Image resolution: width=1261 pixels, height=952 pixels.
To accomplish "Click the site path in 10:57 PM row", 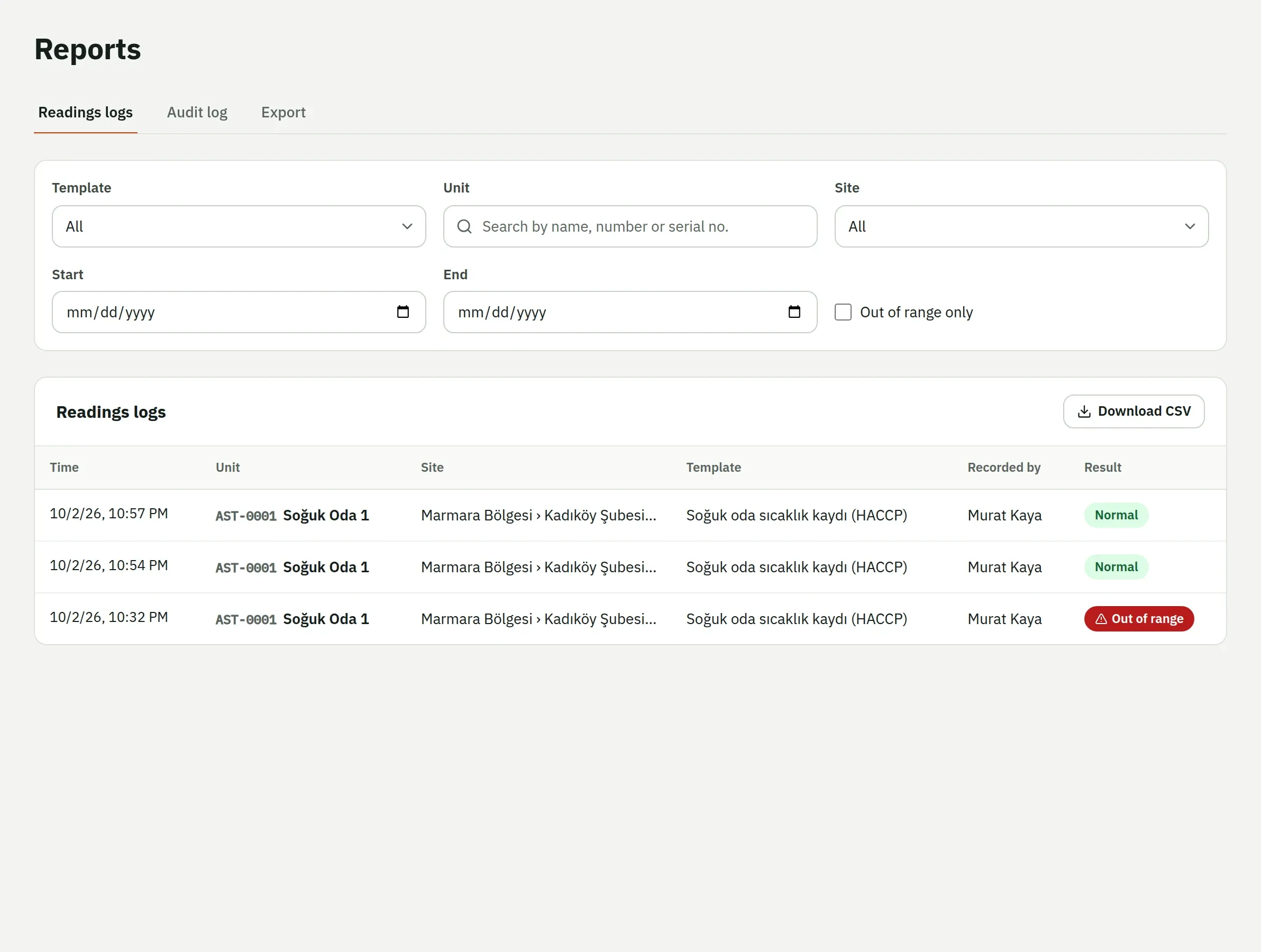I will coord(538,515).
